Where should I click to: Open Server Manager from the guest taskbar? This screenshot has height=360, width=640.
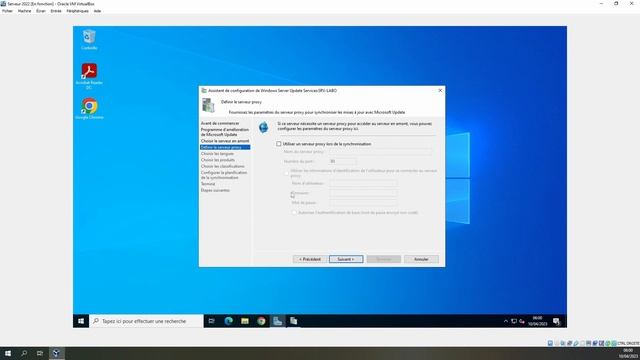click(278, 321)
